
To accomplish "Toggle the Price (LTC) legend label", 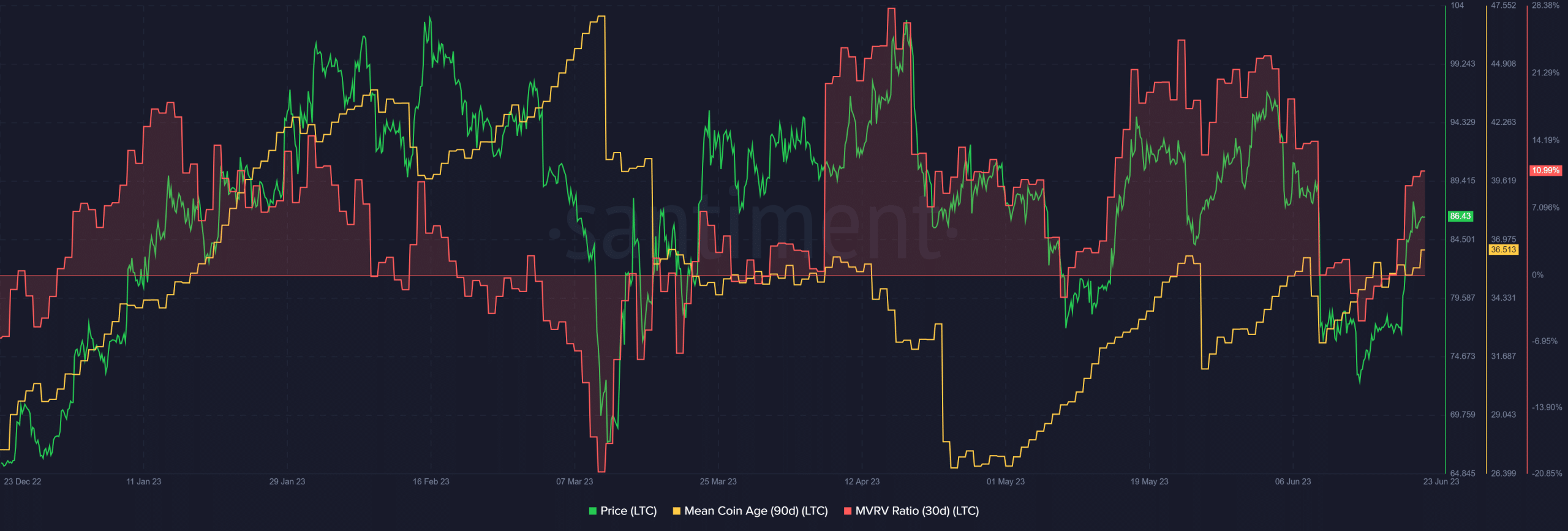I will pos(628,511).
